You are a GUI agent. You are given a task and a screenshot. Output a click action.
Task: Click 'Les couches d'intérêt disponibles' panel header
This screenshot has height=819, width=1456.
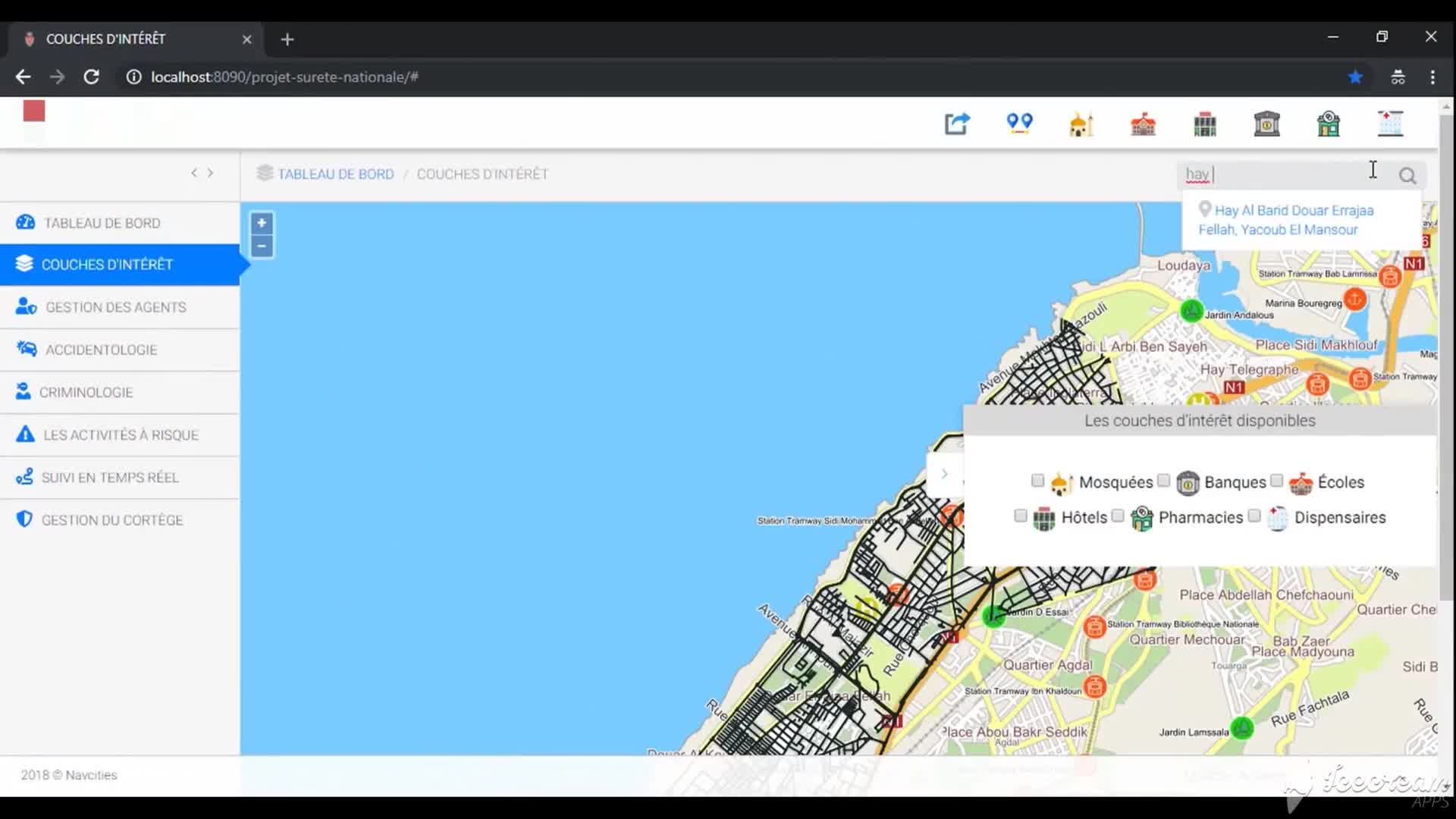click(x=1200, y=421)
